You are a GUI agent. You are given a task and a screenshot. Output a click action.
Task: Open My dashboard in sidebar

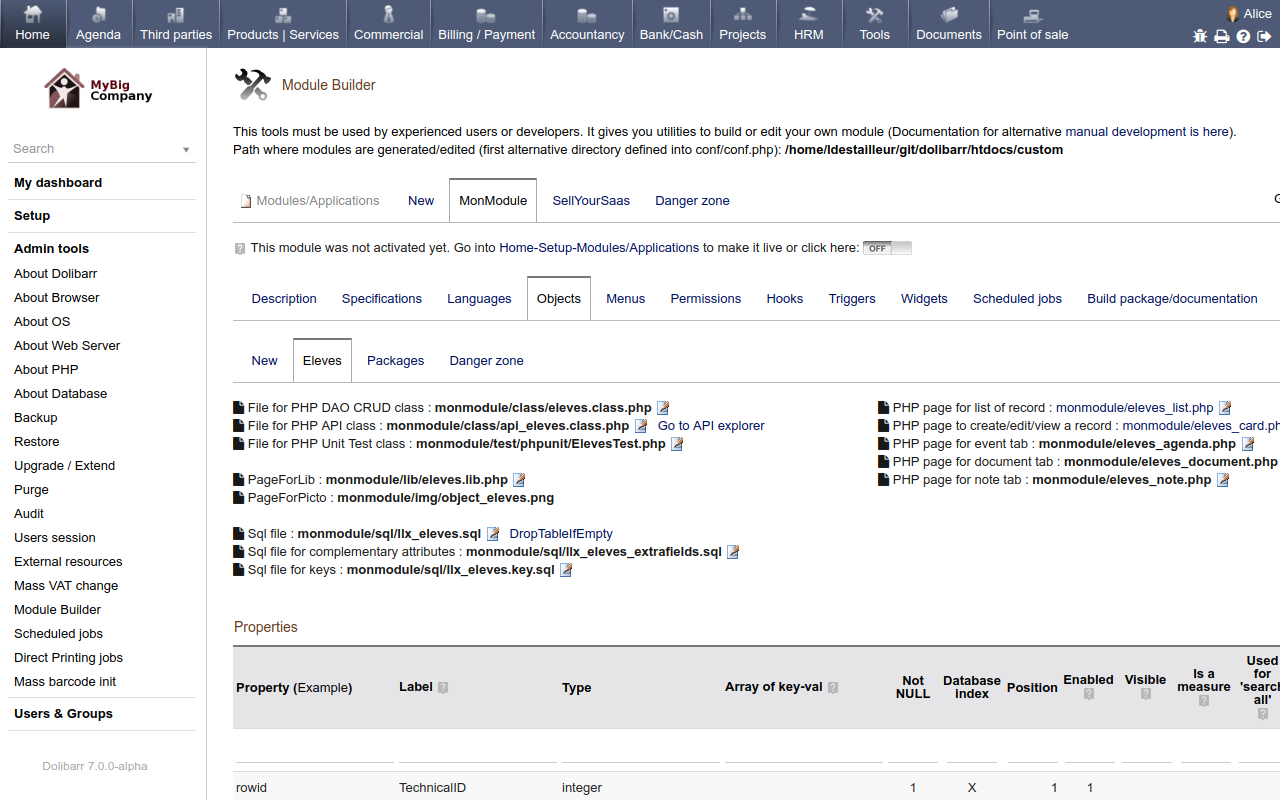pos(58,183)
